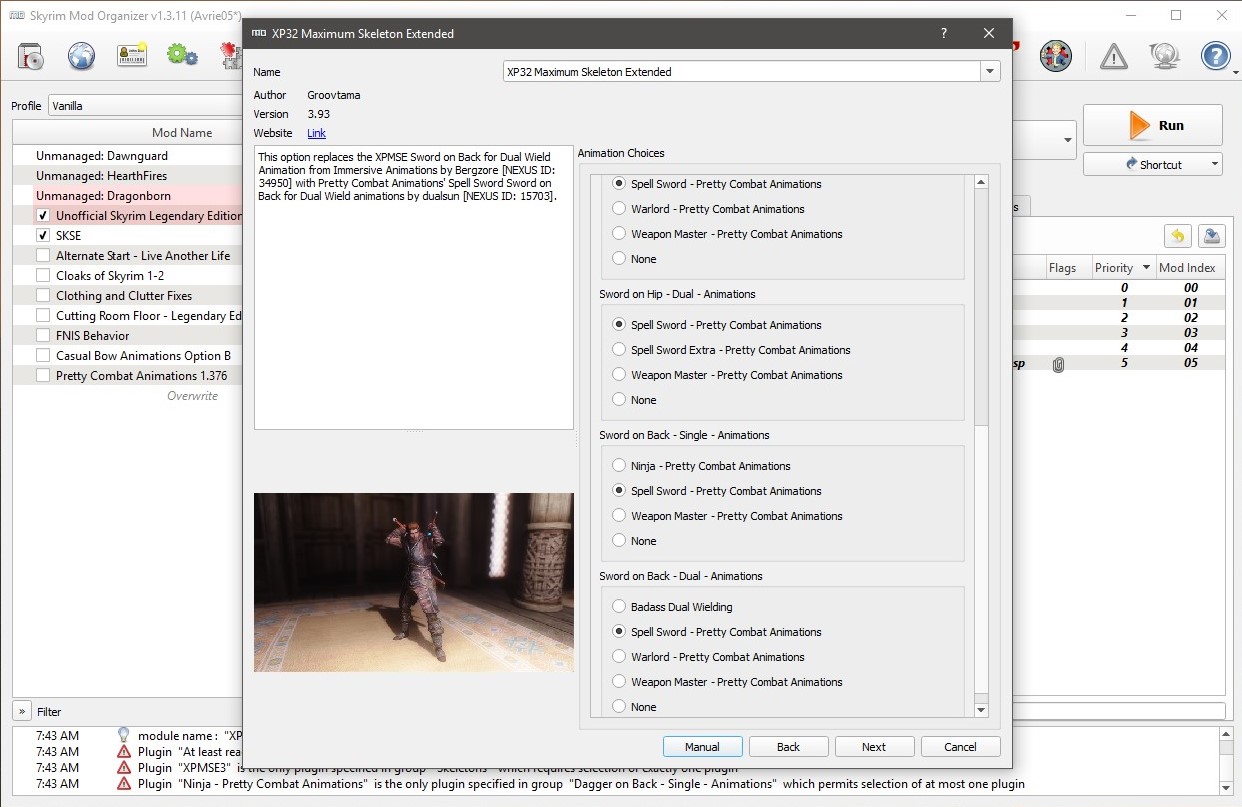
Task: Select Warlord under Sword on Back Dual Animations
Action: click(619, 657)
